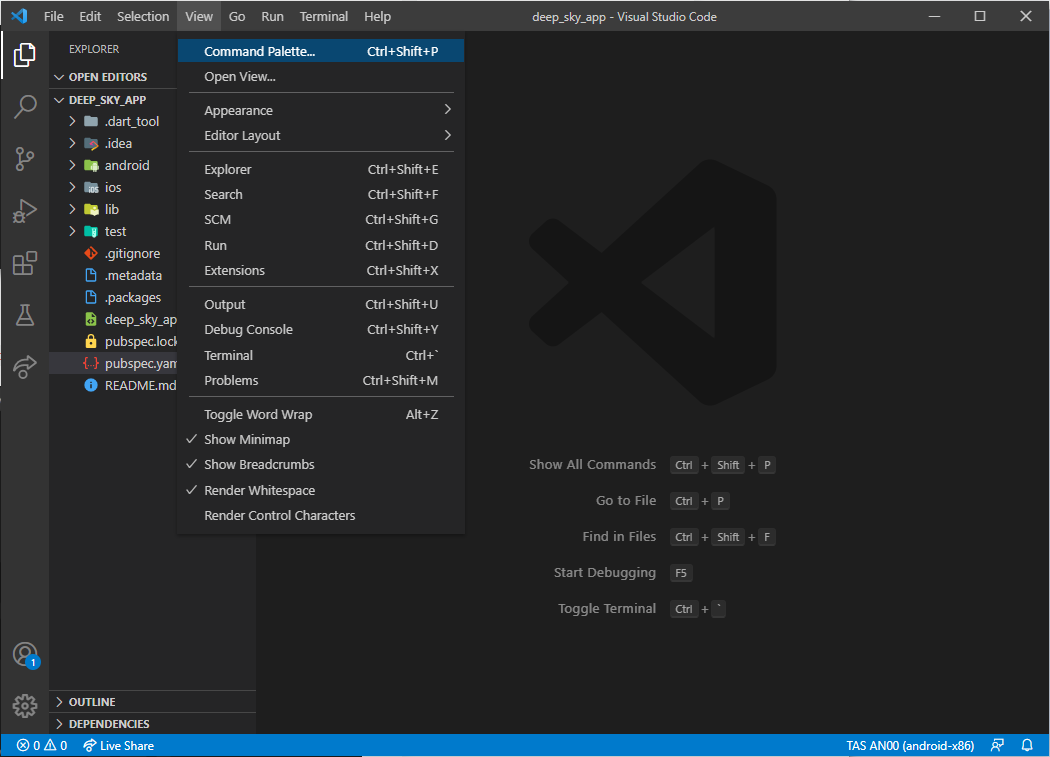This screenshot has height=757, width=1050.
Task: Open the Live Share activity bar icon
Action: [25, 366]
